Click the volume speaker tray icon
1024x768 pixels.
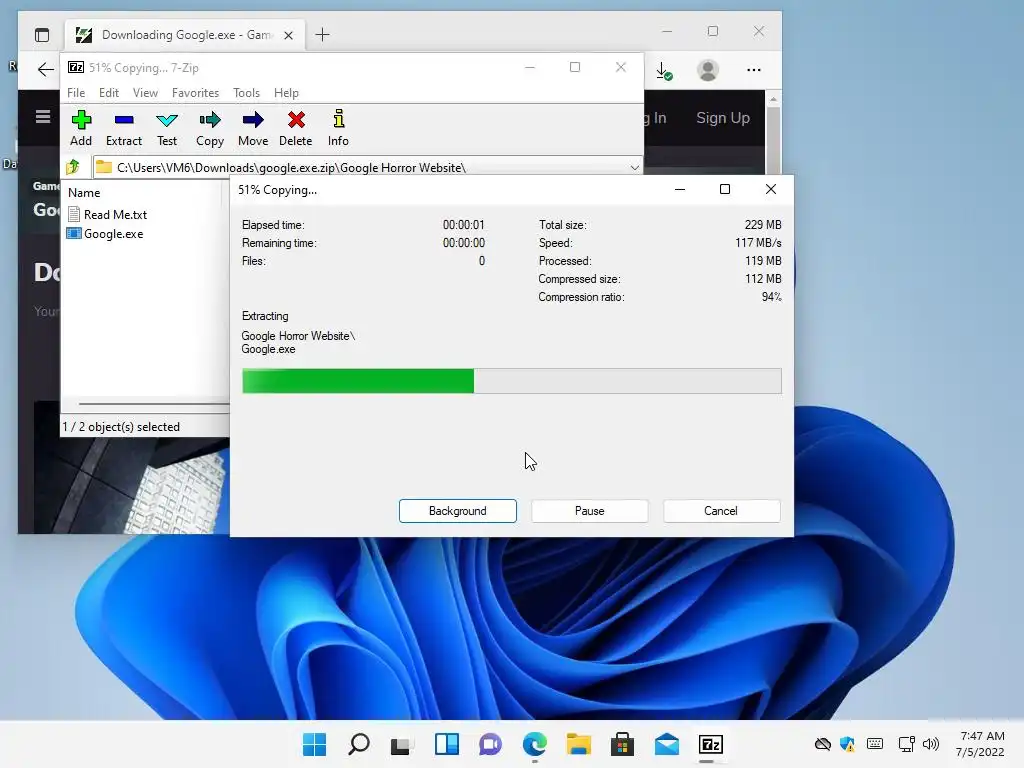(x=931, y=744)
